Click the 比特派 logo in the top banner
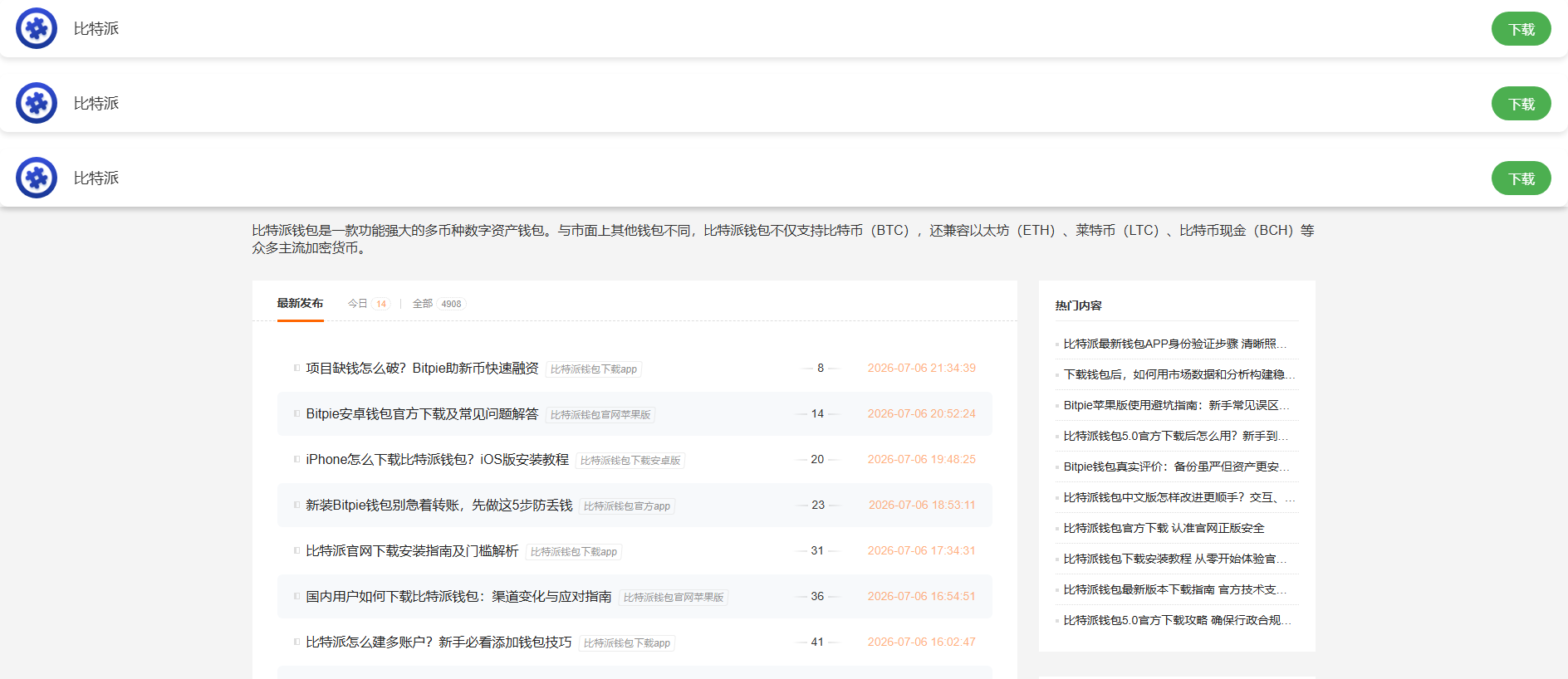Screen dimensions: 1568x679 pyautogui.click(x=37, y=28)
